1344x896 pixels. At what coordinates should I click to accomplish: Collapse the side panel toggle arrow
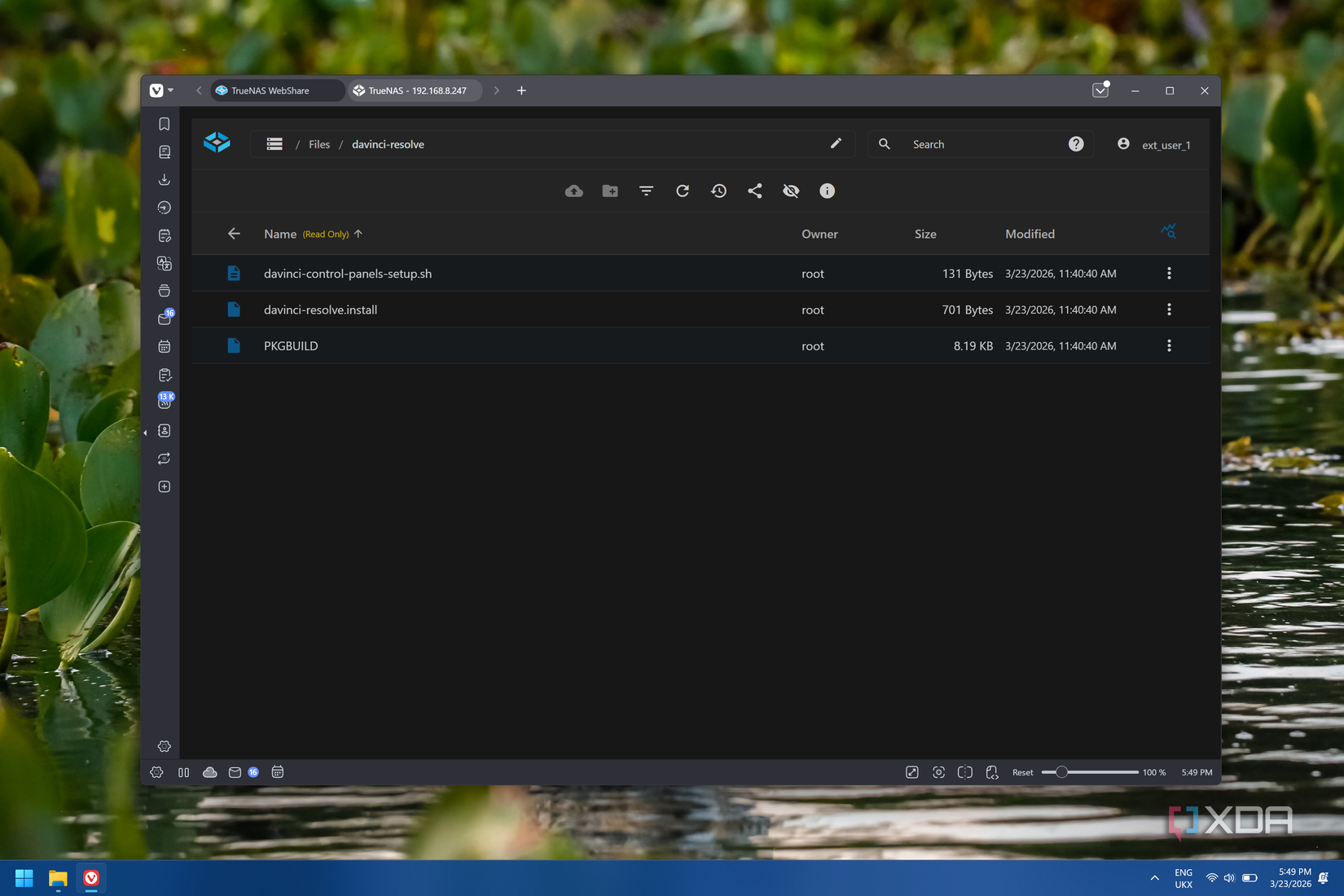click(x=145, y=433)
